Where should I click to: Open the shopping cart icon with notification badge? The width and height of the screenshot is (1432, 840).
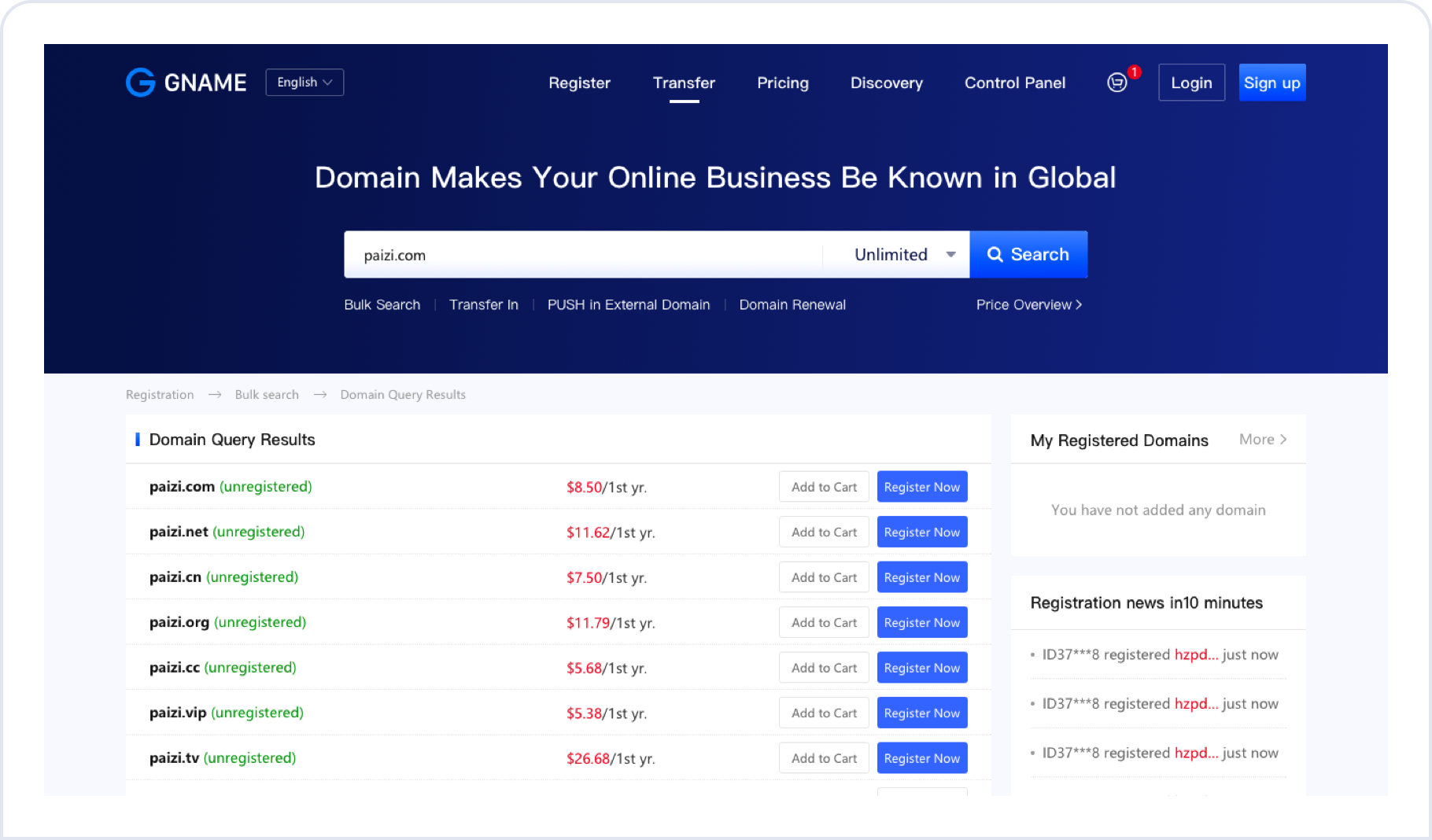(x=1117, y=83)
